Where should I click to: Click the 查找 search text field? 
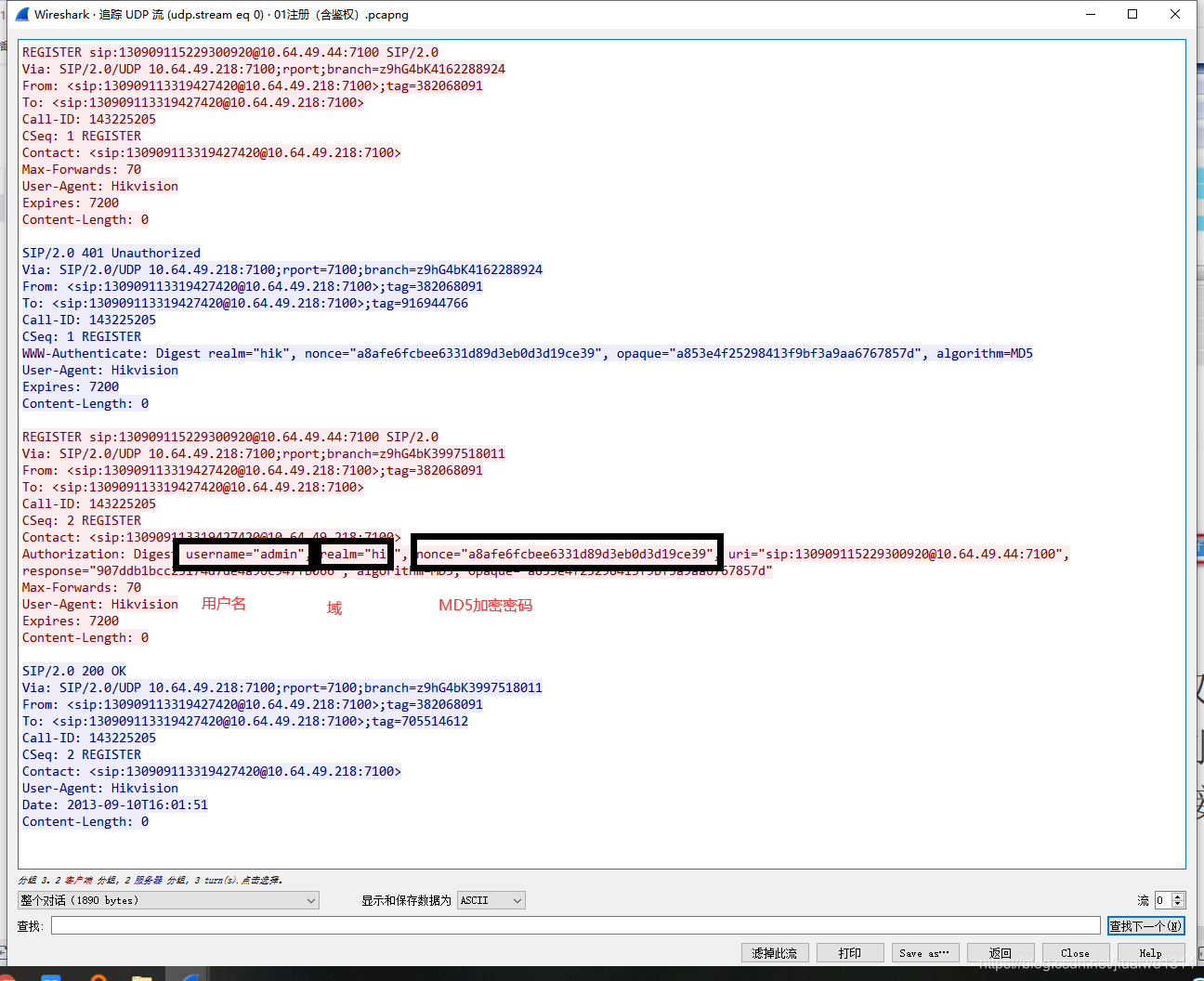(x=576, y=925)
